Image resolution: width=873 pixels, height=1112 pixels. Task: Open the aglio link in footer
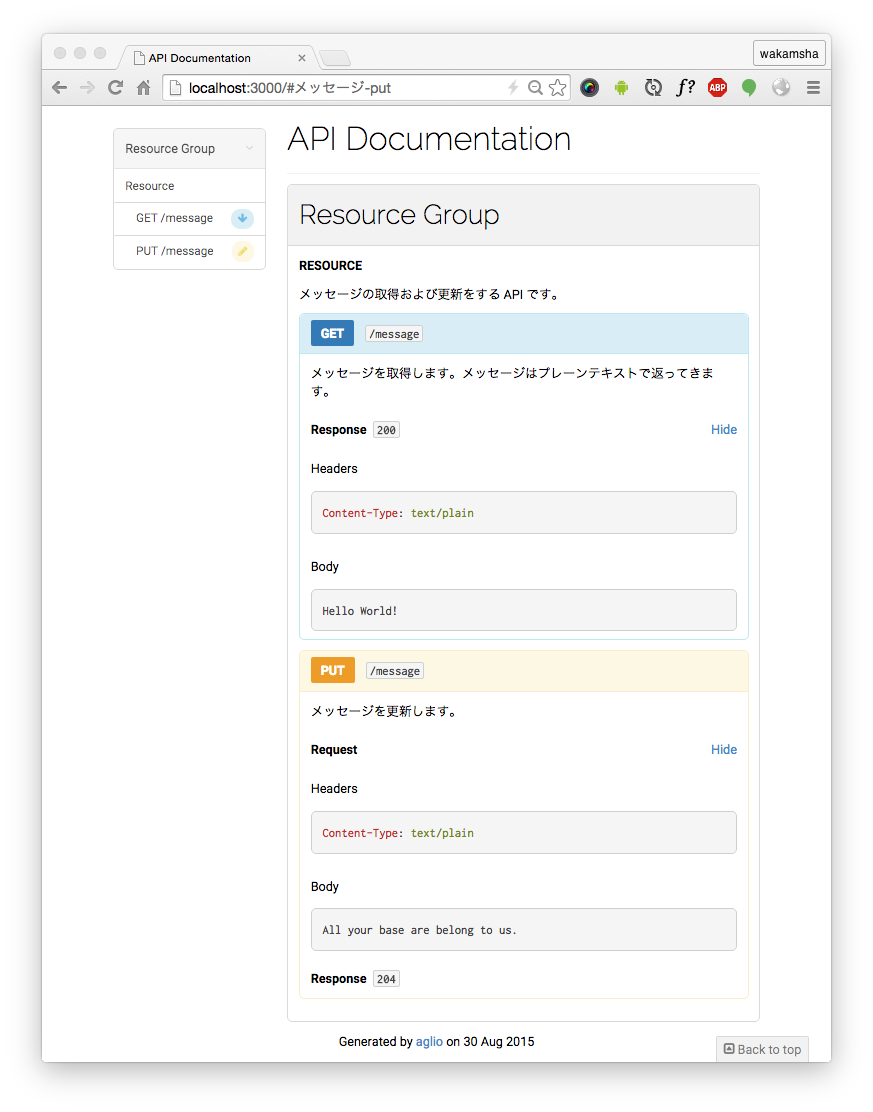tap(429, 1042)
